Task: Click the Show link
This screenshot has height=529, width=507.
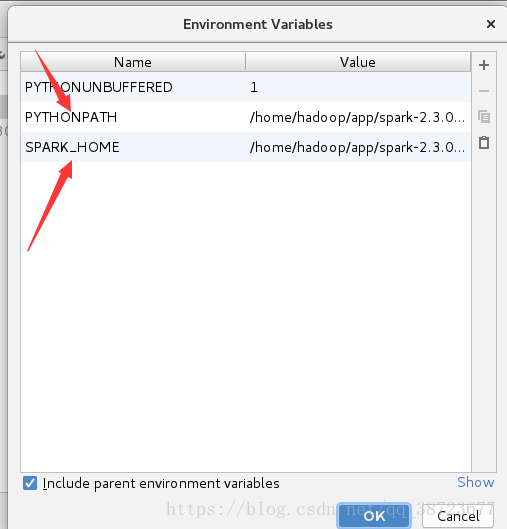Action: pos(476,482)
